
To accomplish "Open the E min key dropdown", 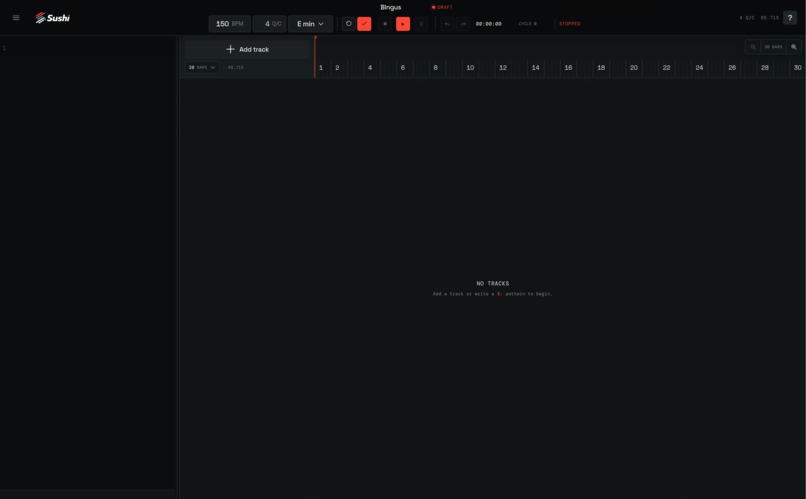I will (x=310, y=24).
